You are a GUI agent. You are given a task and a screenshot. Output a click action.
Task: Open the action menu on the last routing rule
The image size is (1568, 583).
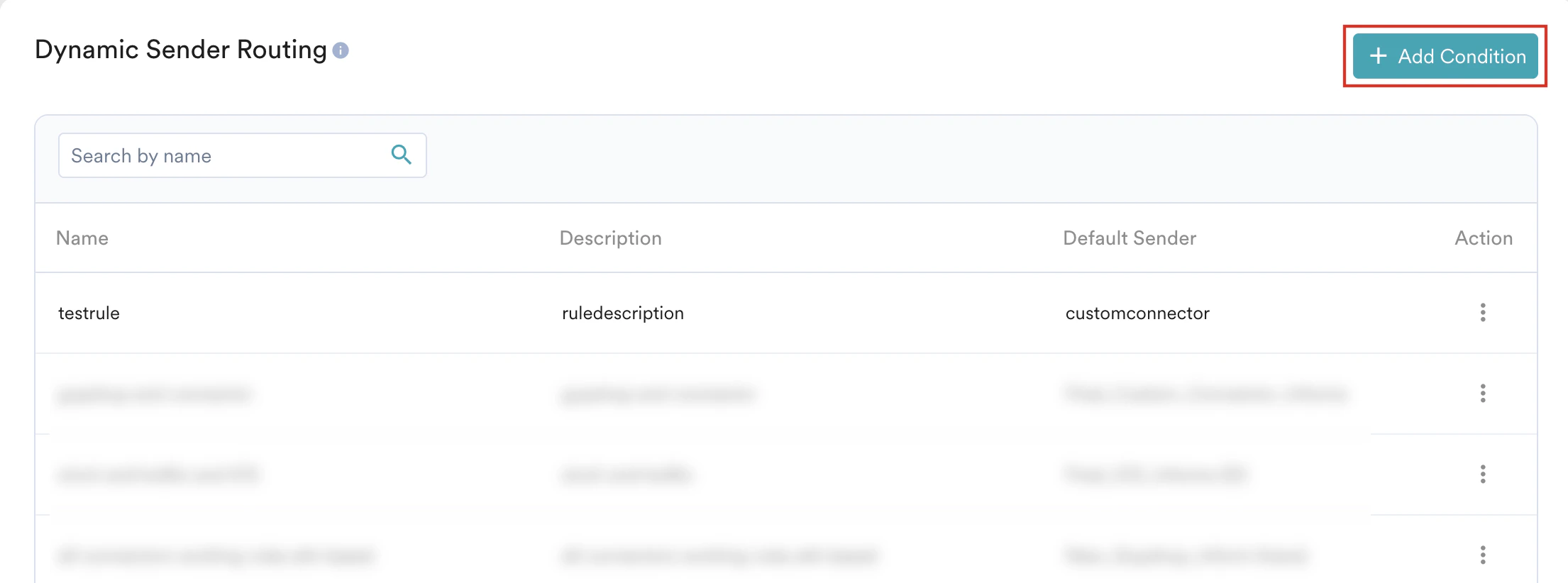coord(1484,556)
